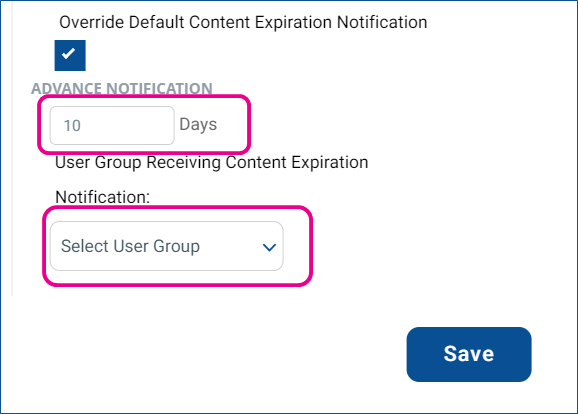Viewport: 578px width, 414px height.
Task: Click the white checkmark icon
Action: 69,54
